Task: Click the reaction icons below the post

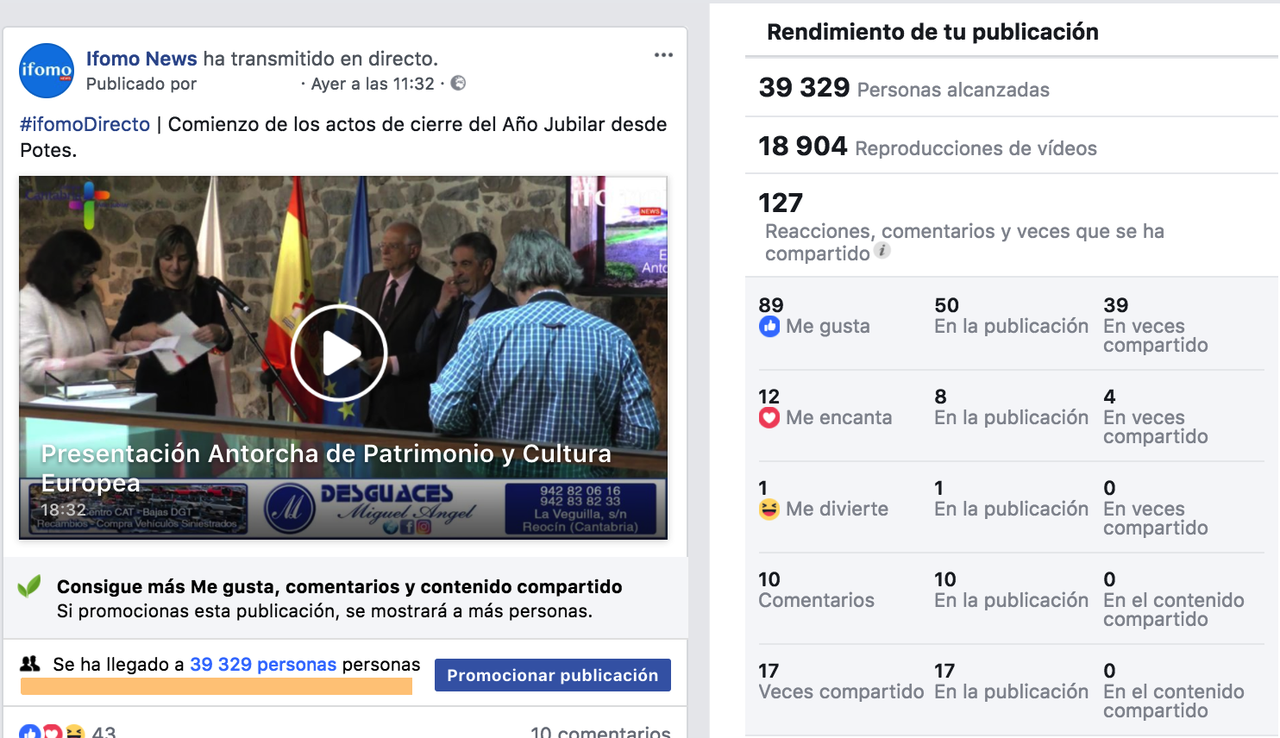Action: (52, 732)
